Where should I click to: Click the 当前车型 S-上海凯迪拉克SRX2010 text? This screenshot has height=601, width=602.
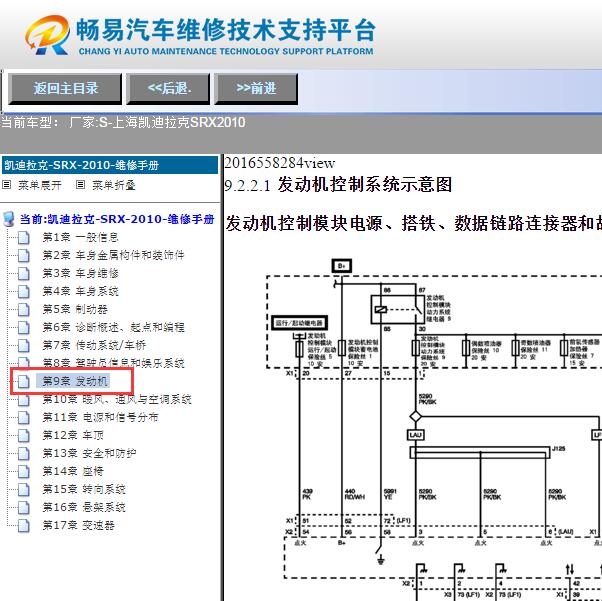[123, 123]
